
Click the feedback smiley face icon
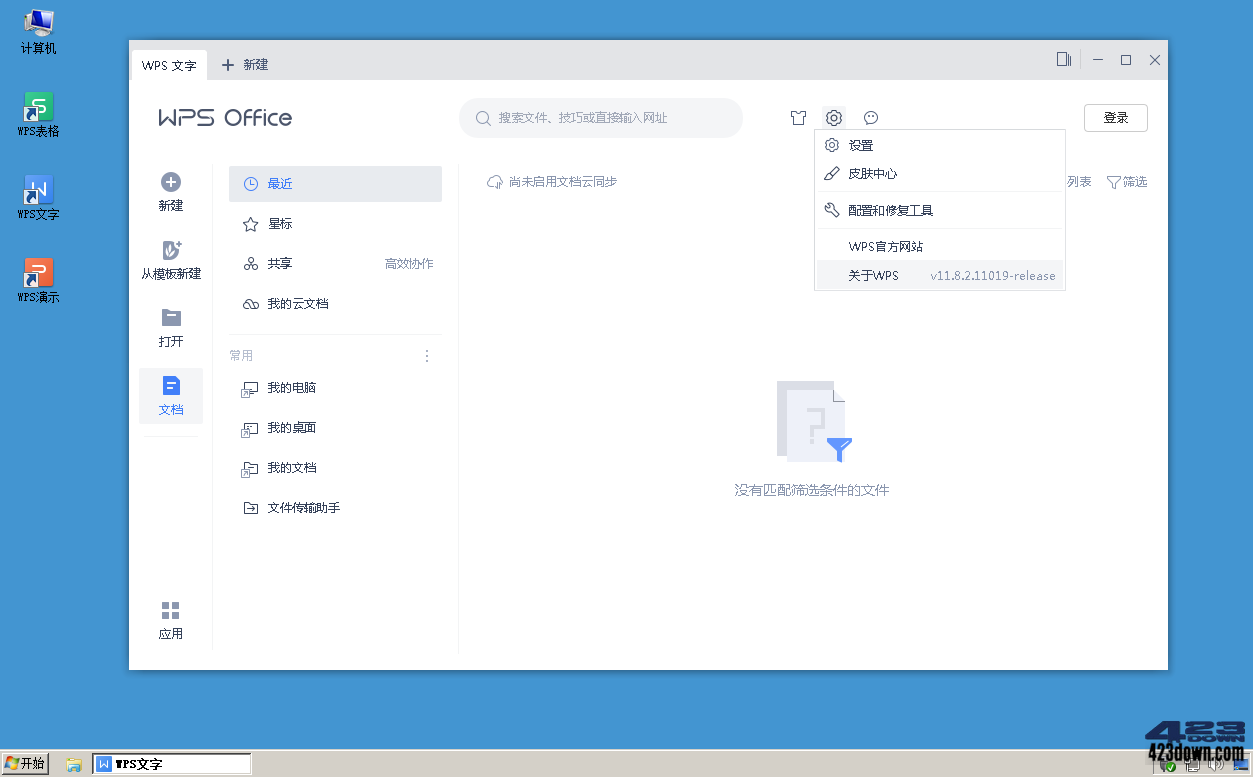pyautogui.click(x=870, y=117)
